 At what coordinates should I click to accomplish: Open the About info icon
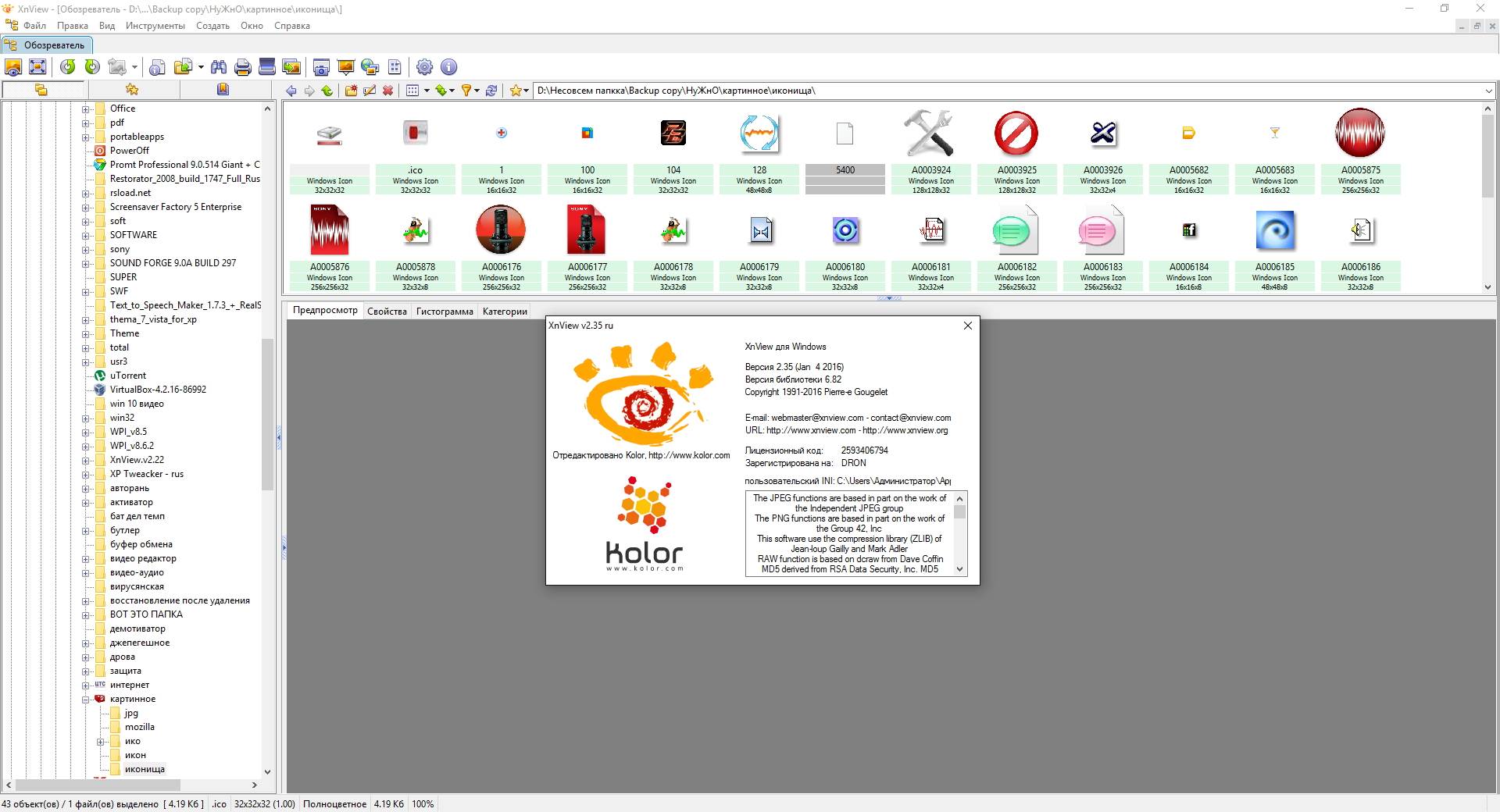(x=448, y=67)
